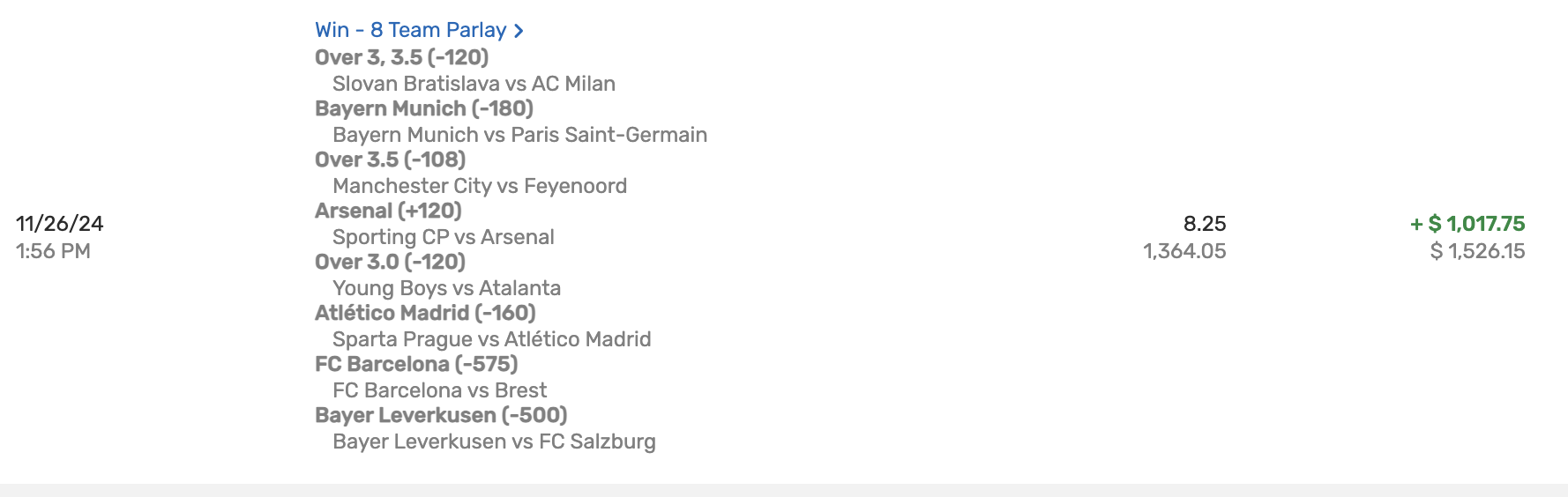Click Manchester City vs Feyenoord matchup

480,186
